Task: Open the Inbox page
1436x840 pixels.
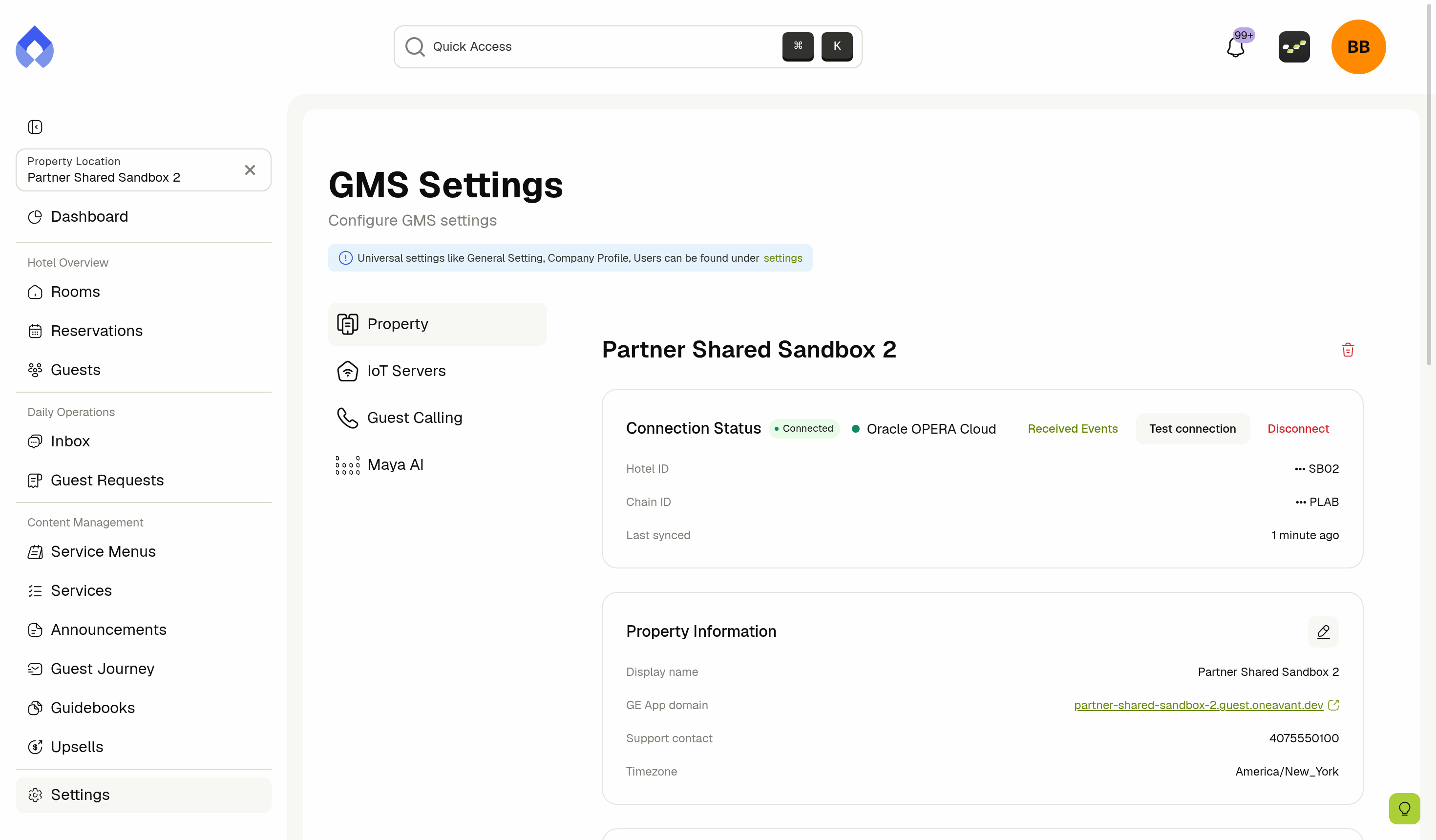Action: click(x=143, y=441)
